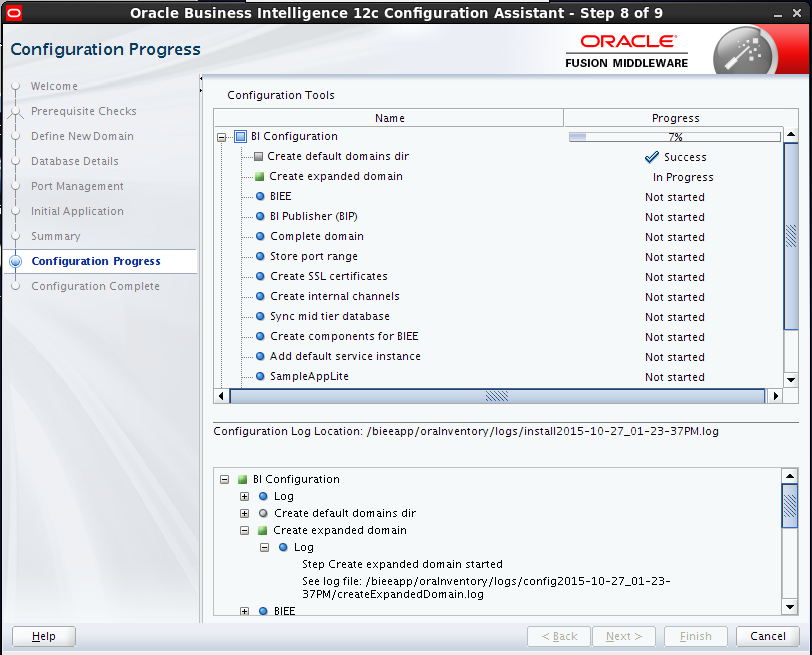Select Port Management step

coord(77,186)
